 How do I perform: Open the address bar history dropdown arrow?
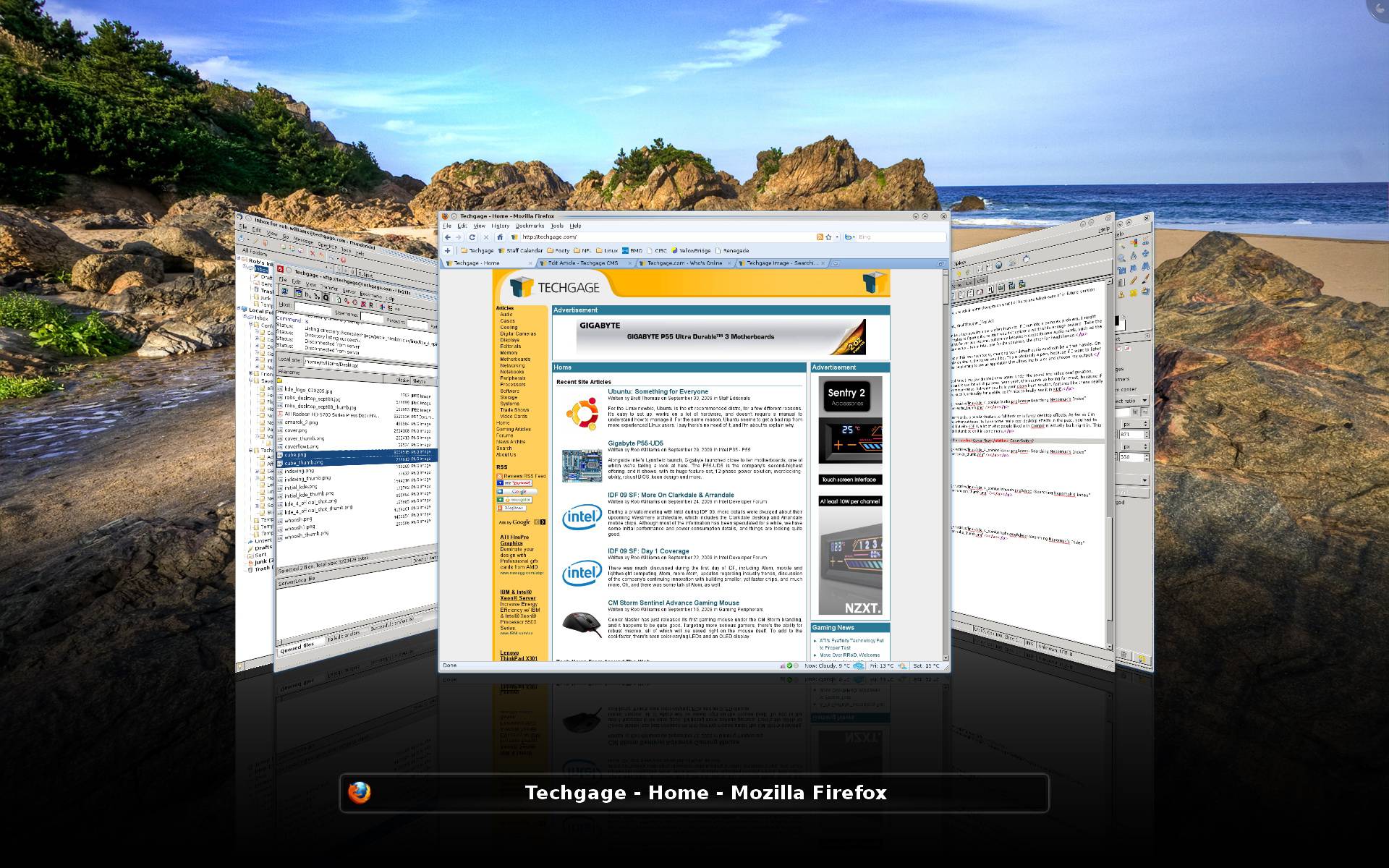point(837,237)
